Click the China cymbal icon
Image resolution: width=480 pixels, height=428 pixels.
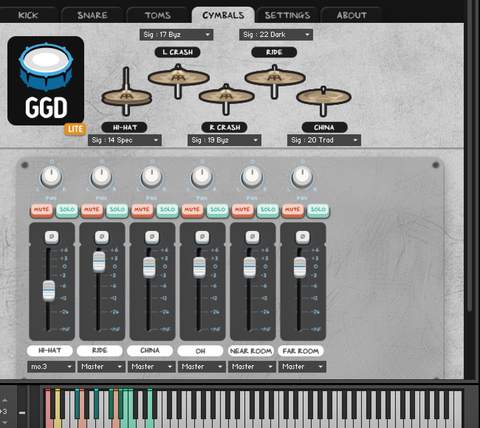[323, 100]
